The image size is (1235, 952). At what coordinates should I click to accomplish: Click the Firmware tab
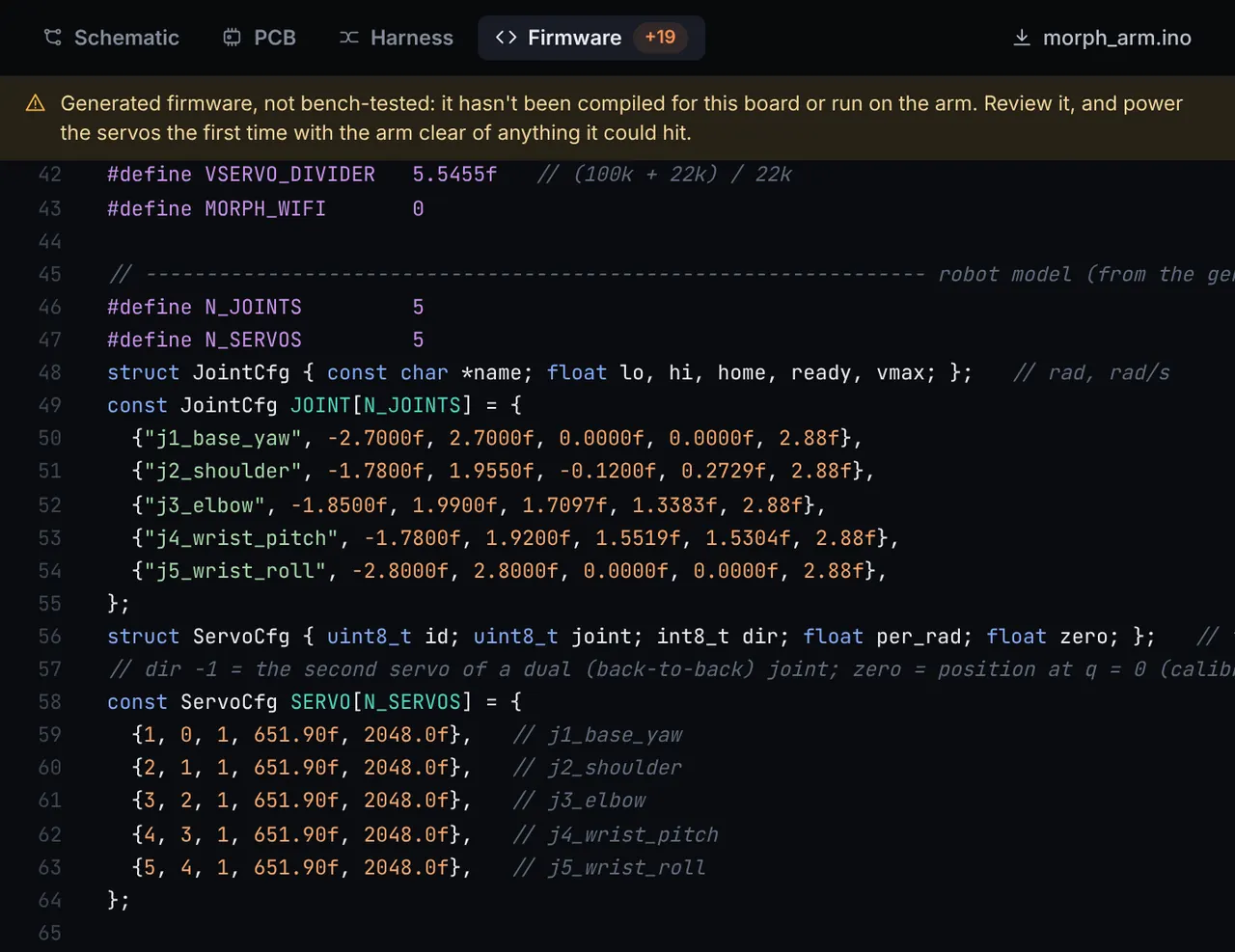(591, 38)
